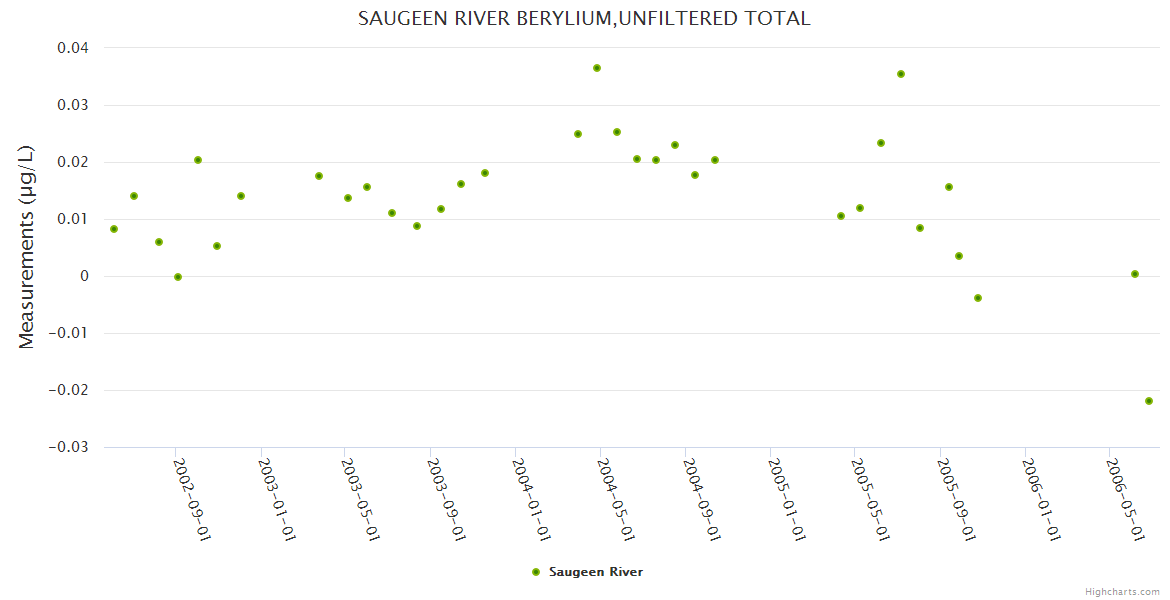Select the slightly negative point in late 2005
Viewport: 1170px width, 600px height.
tap(978, 298)
